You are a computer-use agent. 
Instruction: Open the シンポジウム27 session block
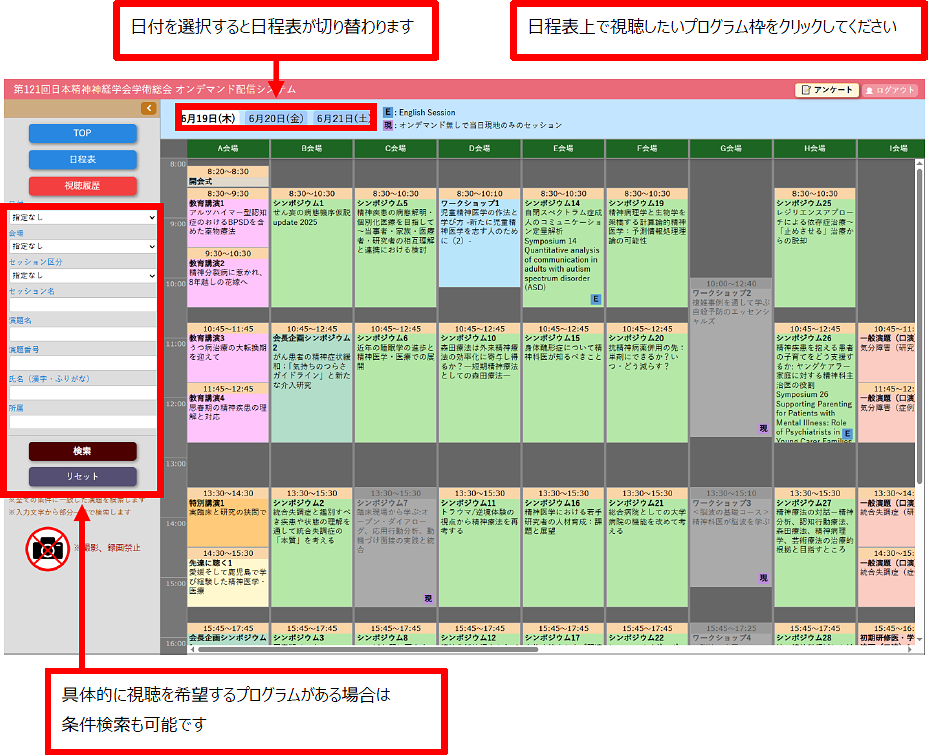815,547
